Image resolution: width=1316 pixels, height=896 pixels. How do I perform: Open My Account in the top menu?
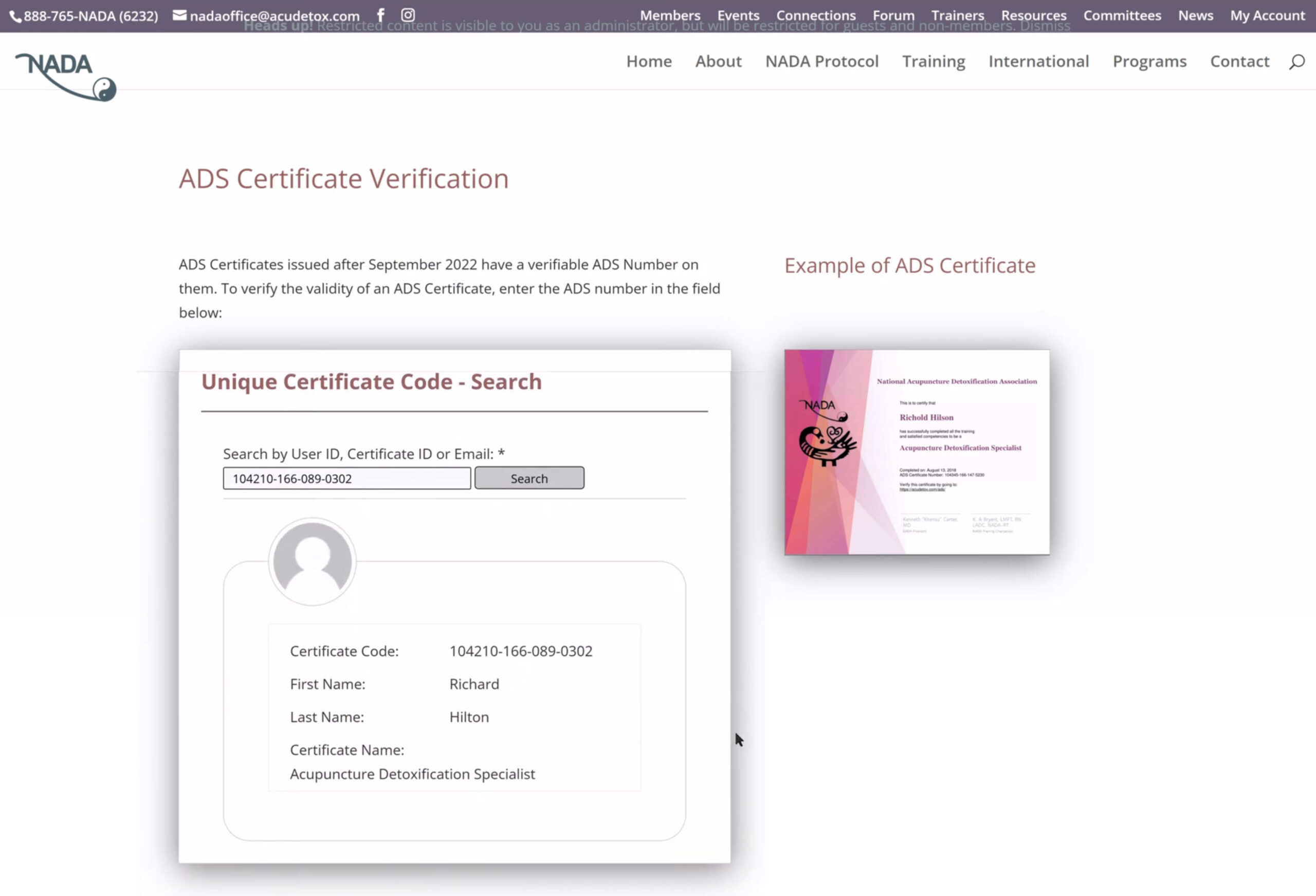1267,15
